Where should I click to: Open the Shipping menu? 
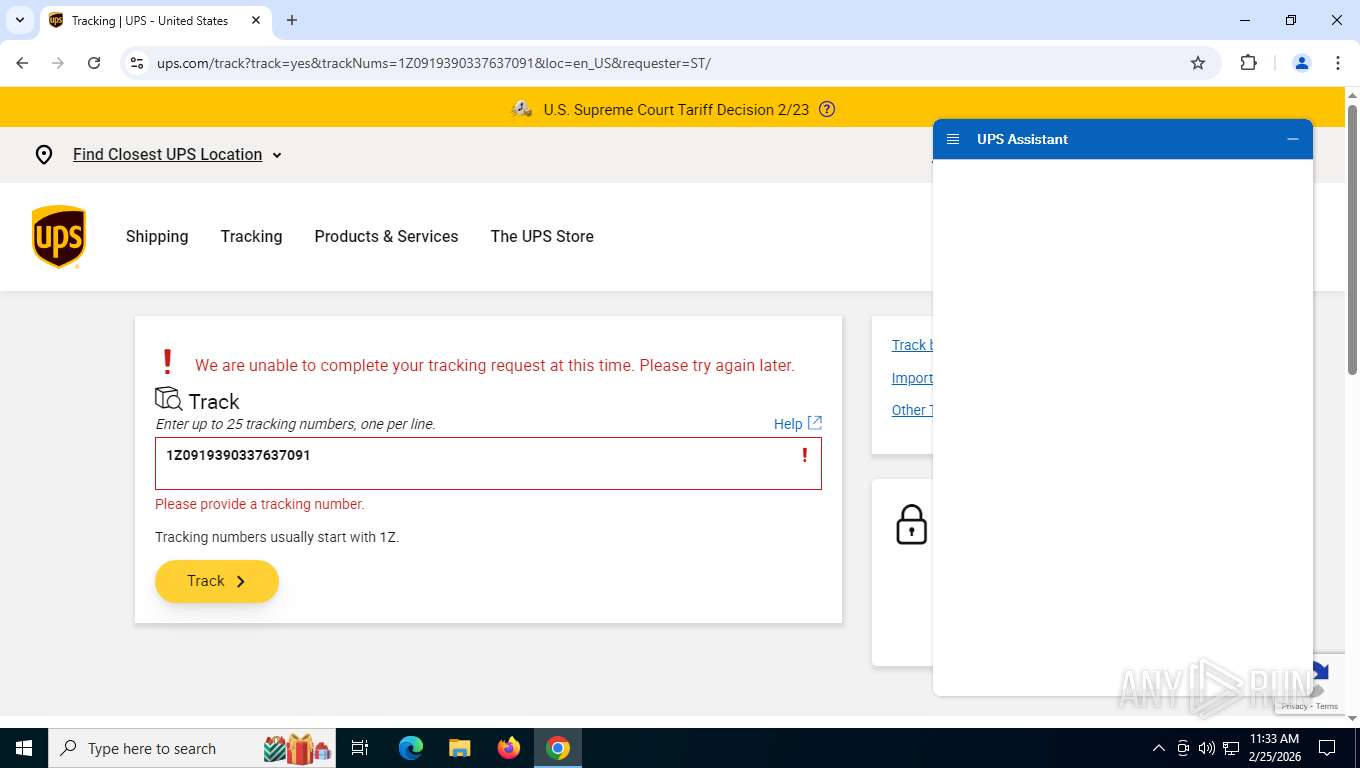click(x=157, y=236)
